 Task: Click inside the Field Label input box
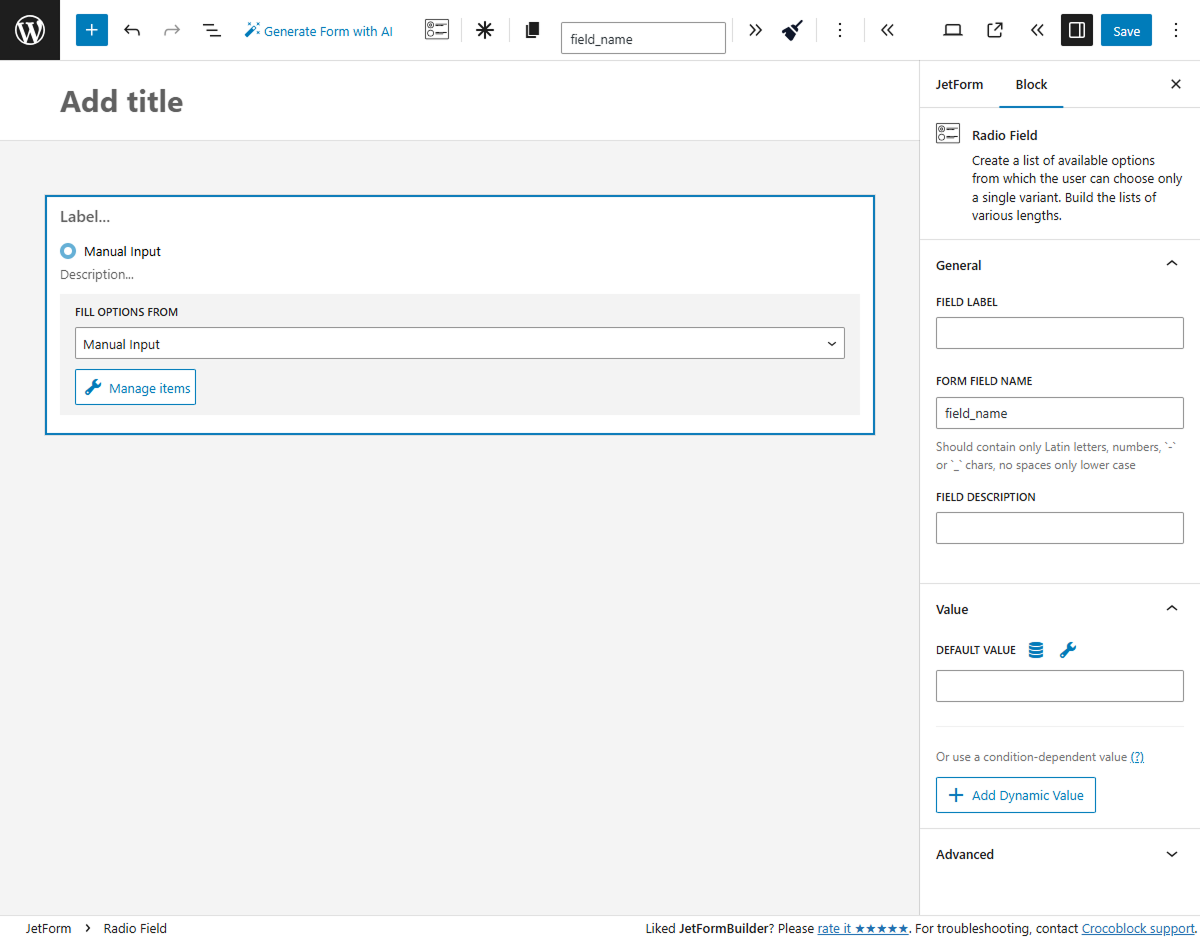(x=1059, y=332)
